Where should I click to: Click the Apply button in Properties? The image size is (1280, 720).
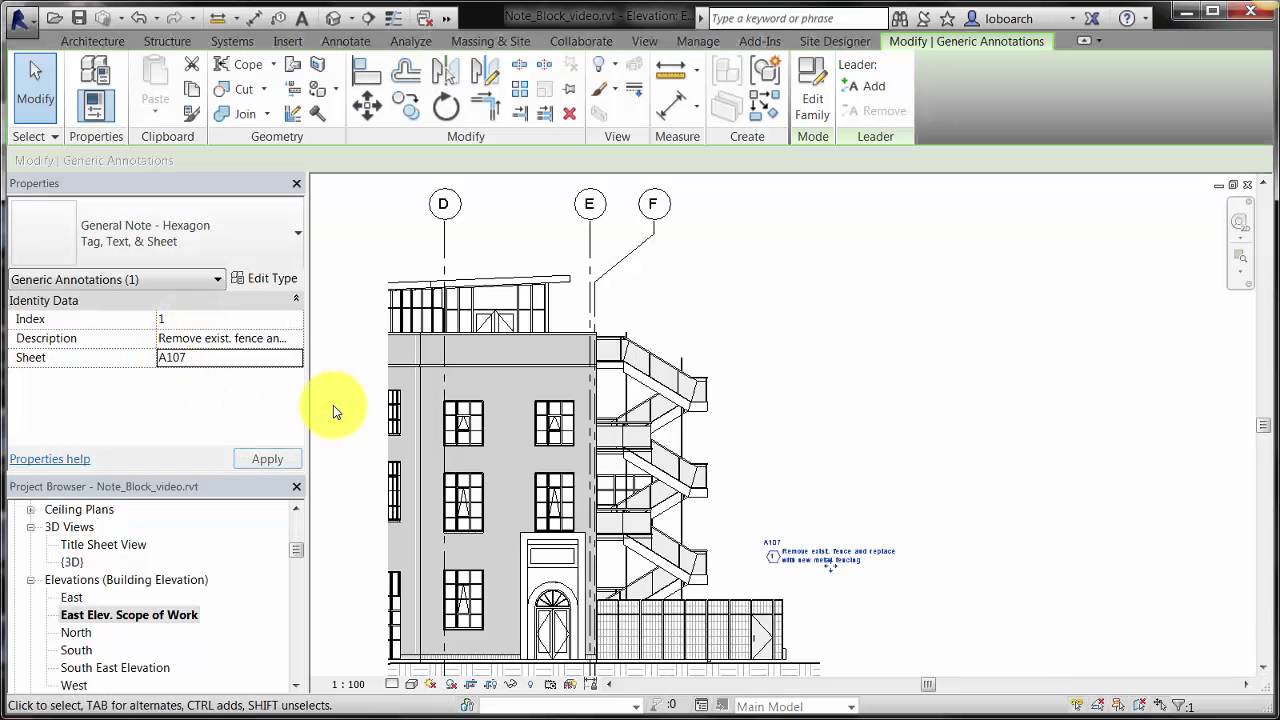(x=267, y=459)
